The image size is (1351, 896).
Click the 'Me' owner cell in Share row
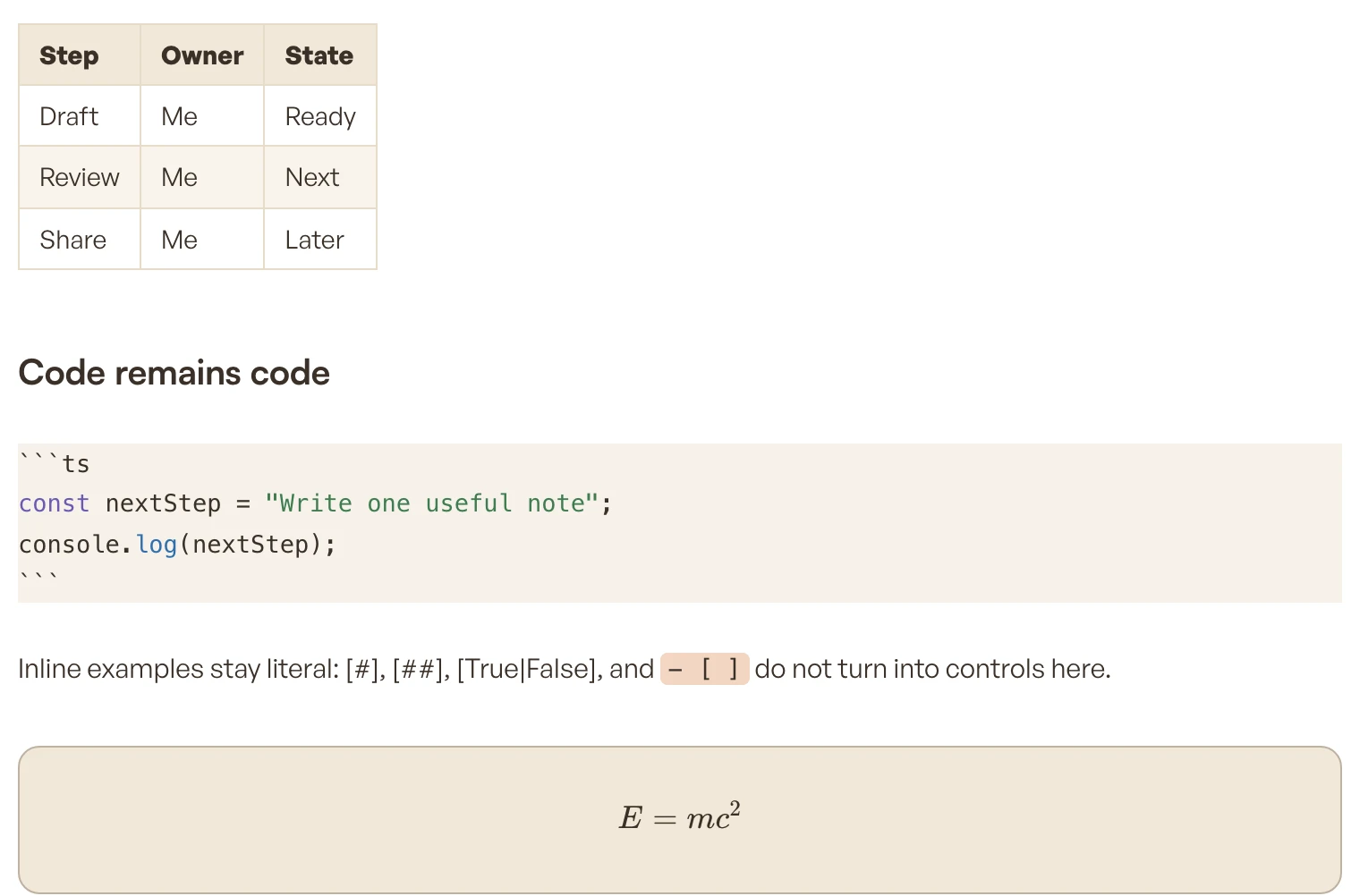202,239
